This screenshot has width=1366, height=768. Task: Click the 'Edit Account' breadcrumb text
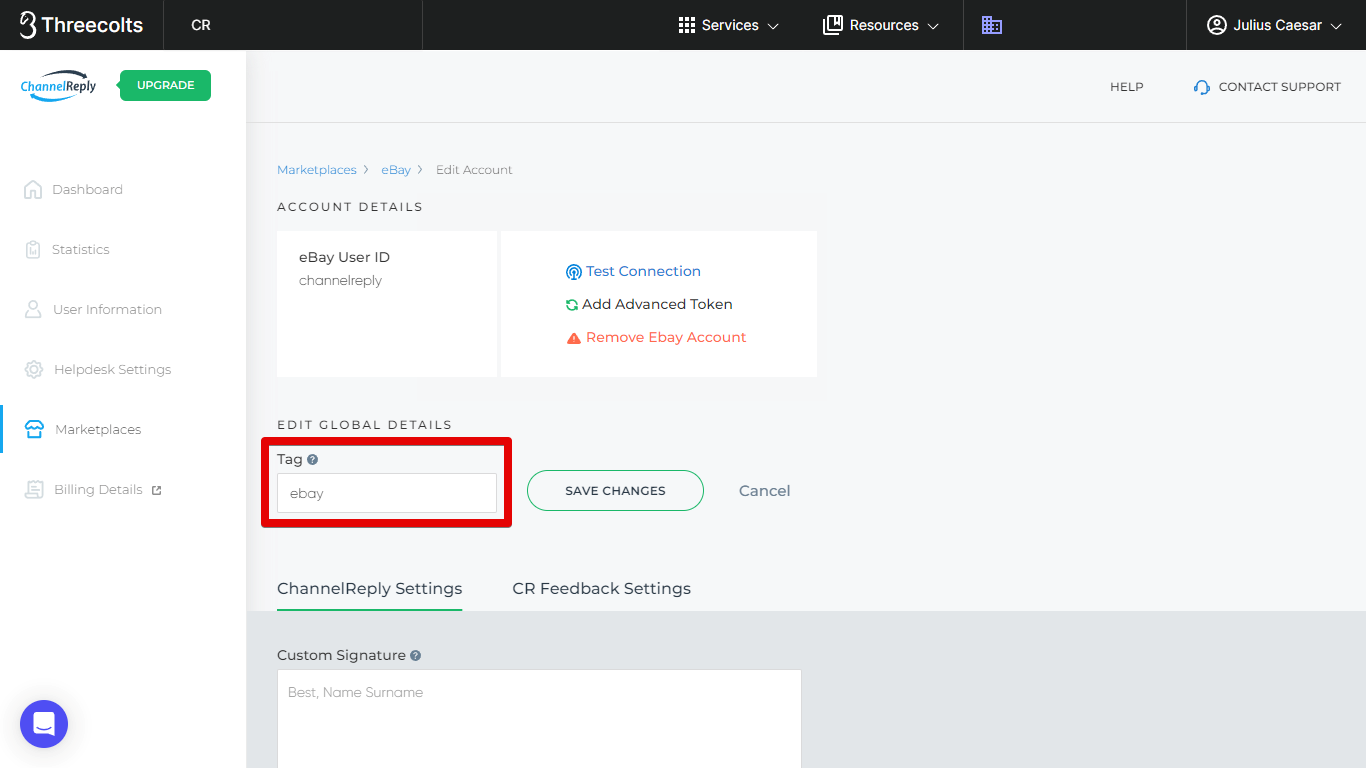(x=474, y=170)
